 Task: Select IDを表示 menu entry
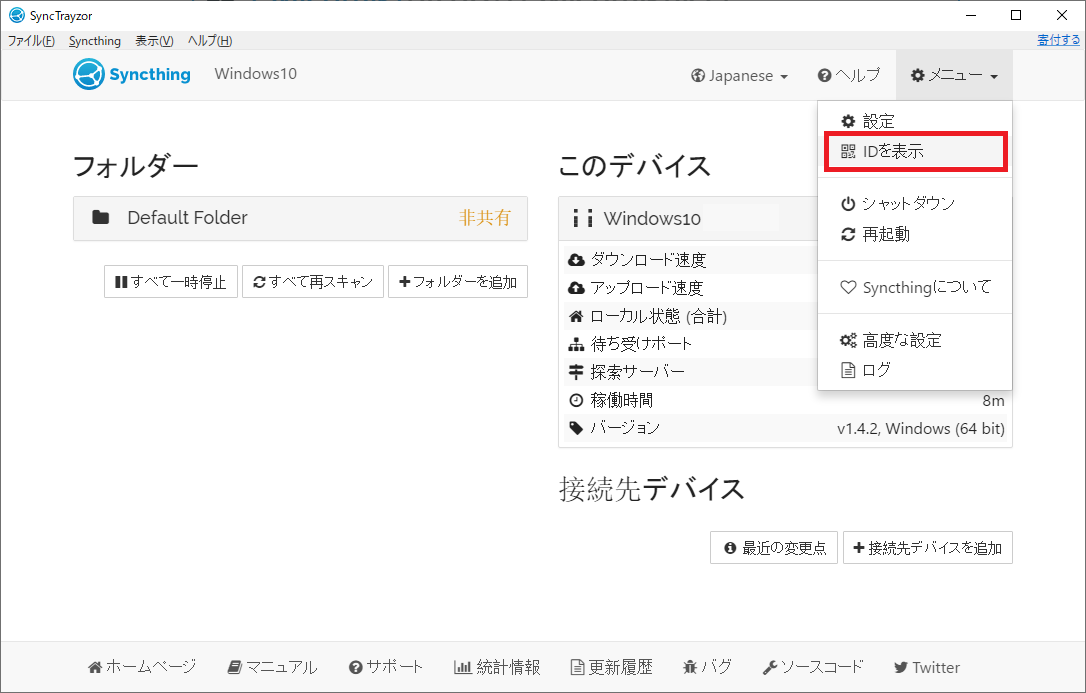pyautogui.click(x=915, y=152)
